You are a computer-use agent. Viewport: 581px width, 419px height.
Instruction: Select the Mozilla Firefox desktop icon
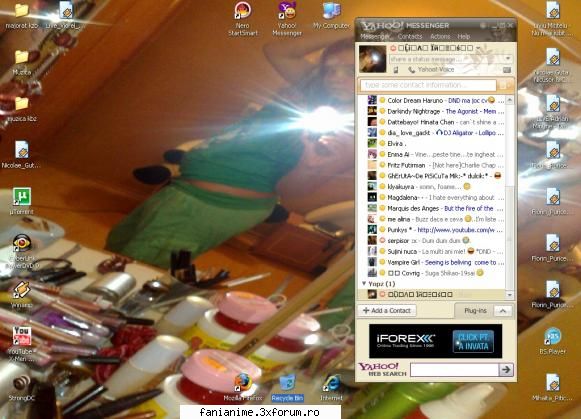click(x=243, y=388)
